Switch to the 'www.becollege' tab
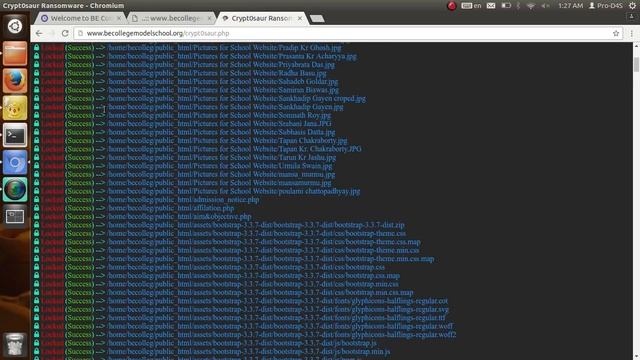640x360 pixels. 171,18
